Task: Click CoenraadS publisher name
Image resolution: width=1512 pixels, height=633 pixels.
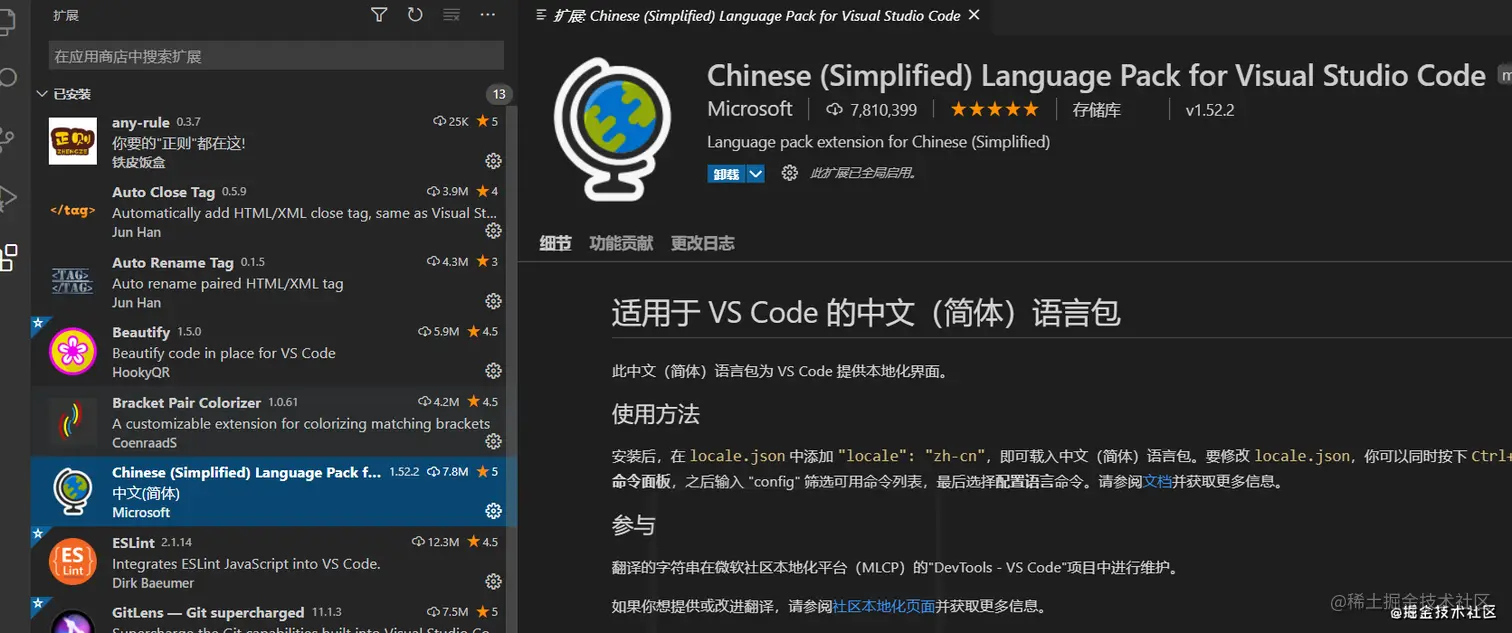Action: (x=144, y=442)
